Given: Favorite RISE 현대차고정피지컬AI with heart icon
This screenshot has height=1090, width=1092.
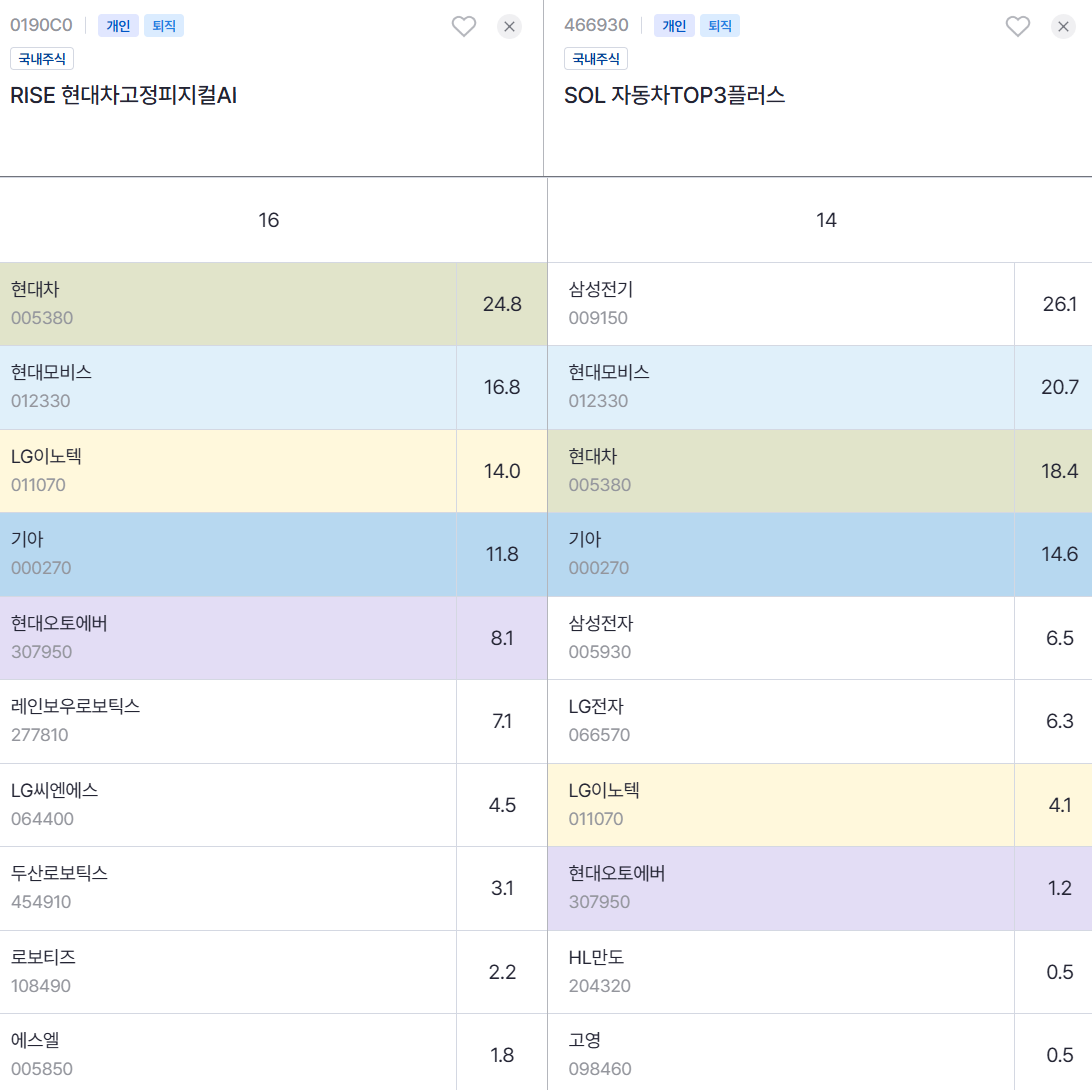Looking at the screenshot, I should tap(464, 26).
